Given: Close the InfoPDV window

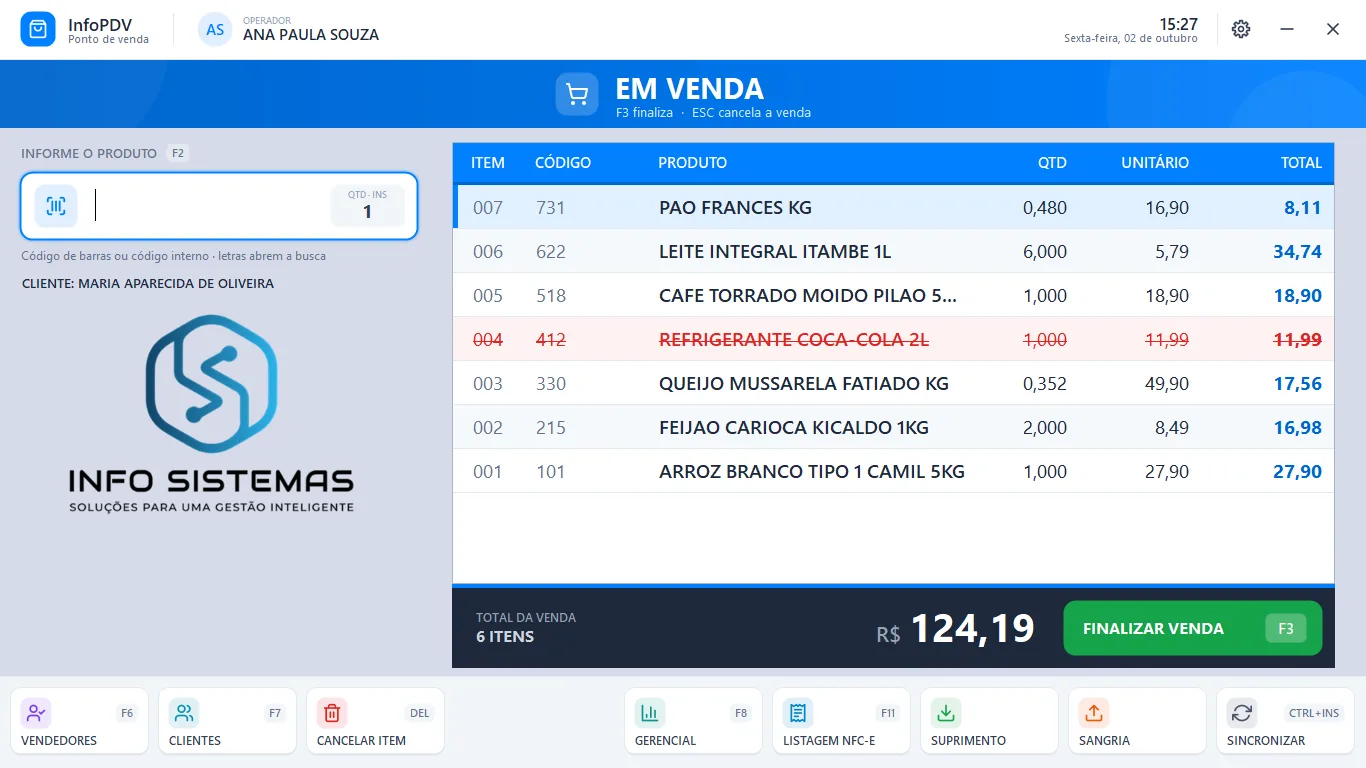Looking at the screenshot, I should [x=1333, y=29].
